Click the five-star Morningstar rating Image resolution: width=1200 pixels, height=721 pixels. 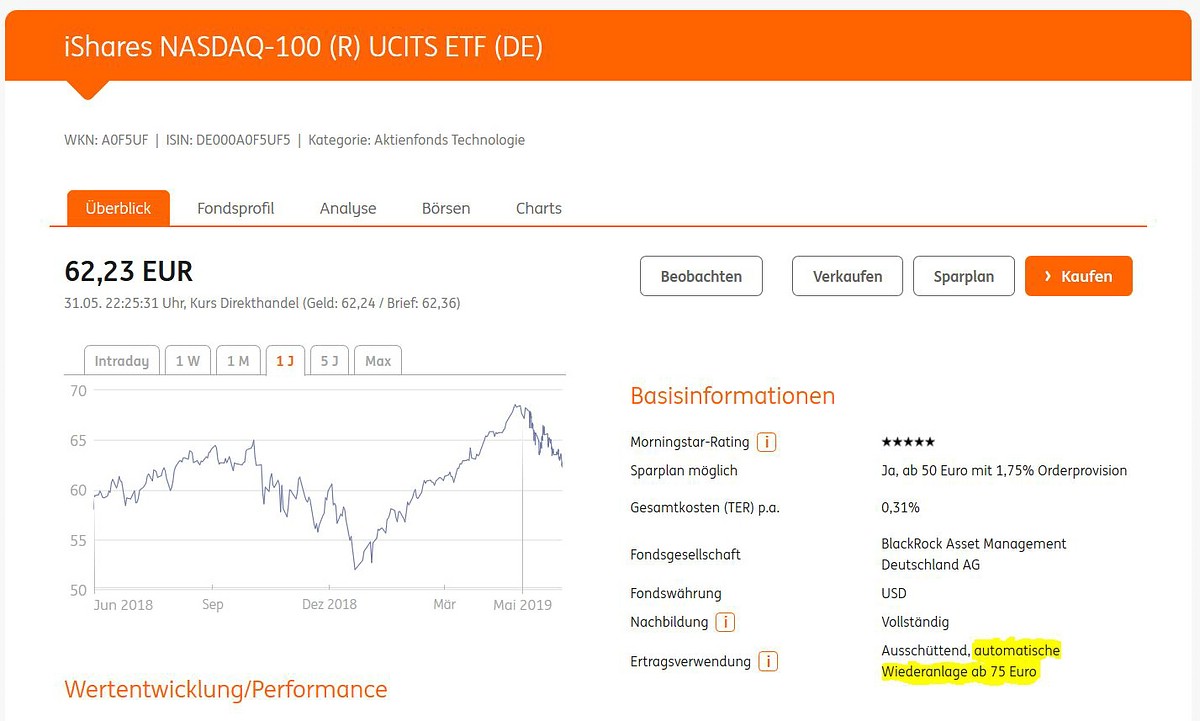coord(908,442)
